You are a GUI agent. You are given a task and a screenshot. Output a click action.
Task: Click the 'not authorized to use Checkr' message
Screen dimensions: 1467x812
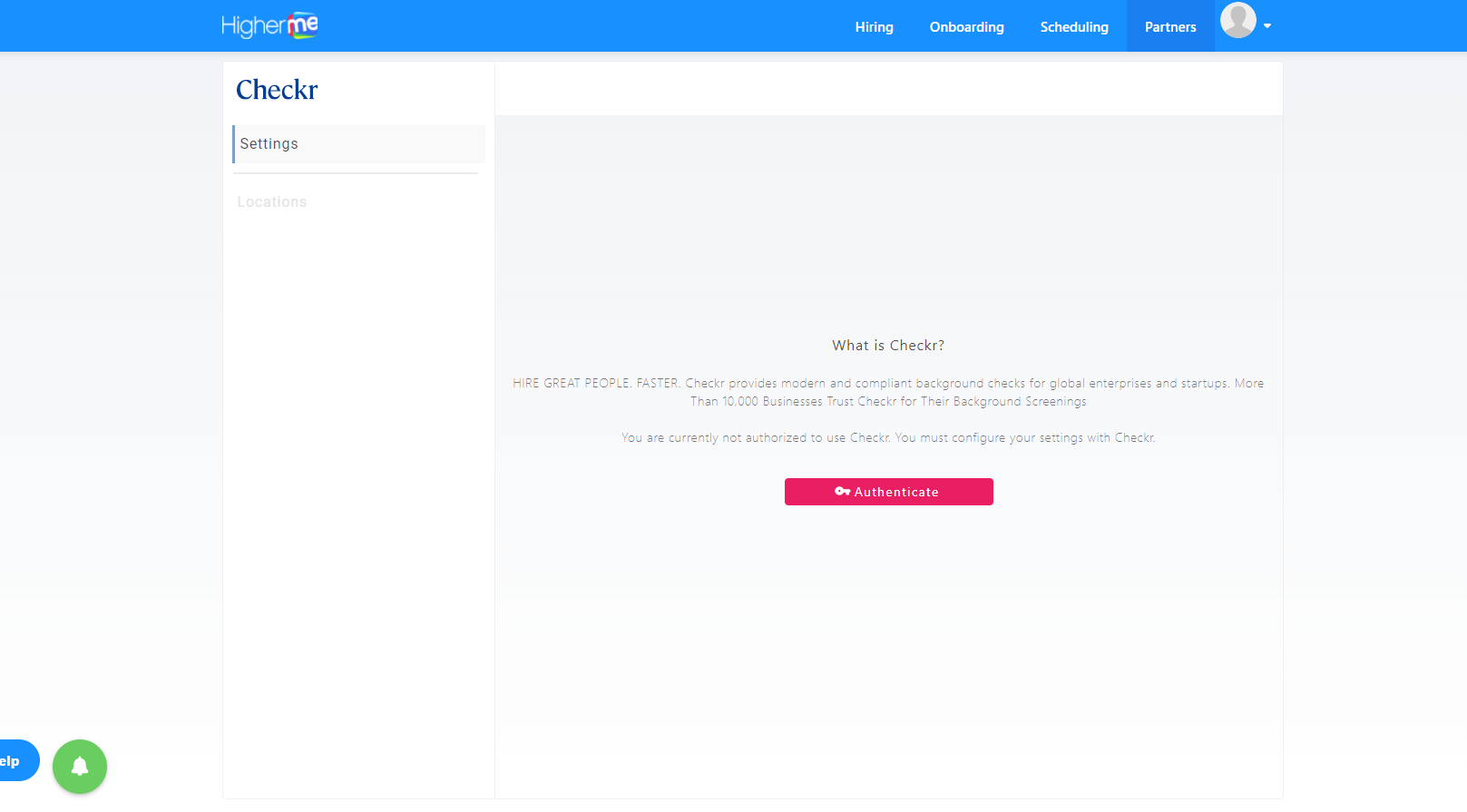888,437
